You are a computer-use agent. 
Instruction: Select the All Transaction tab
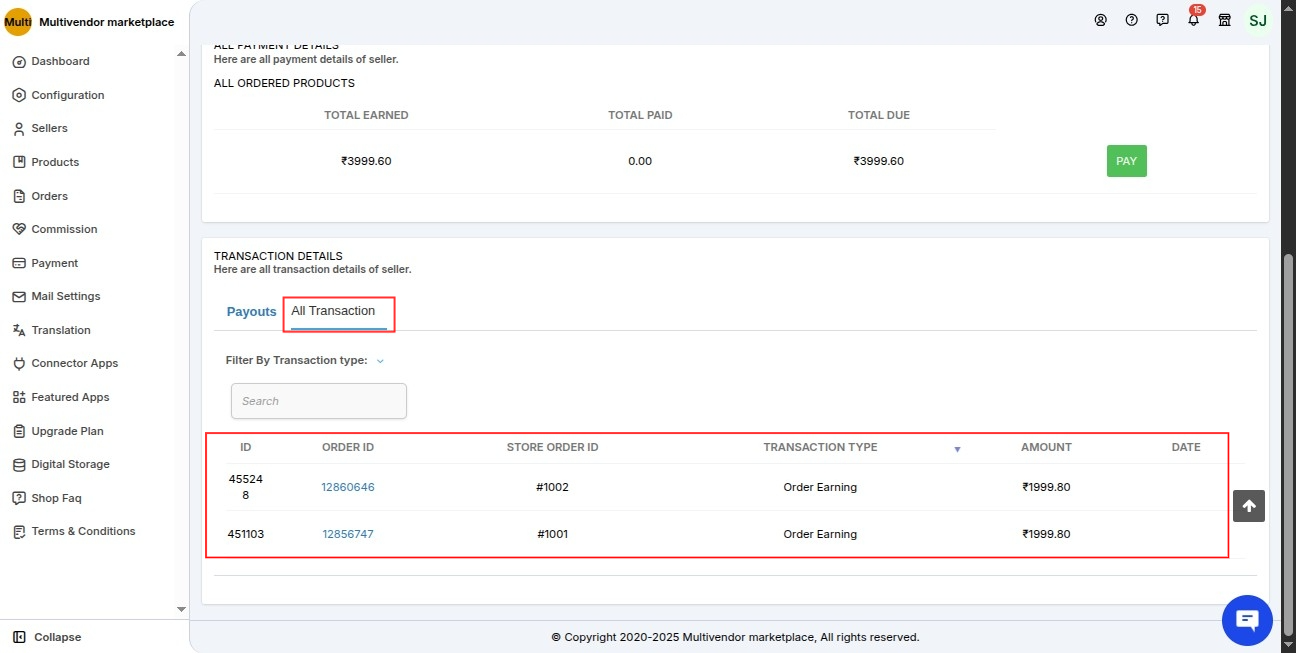coord(333,311)
